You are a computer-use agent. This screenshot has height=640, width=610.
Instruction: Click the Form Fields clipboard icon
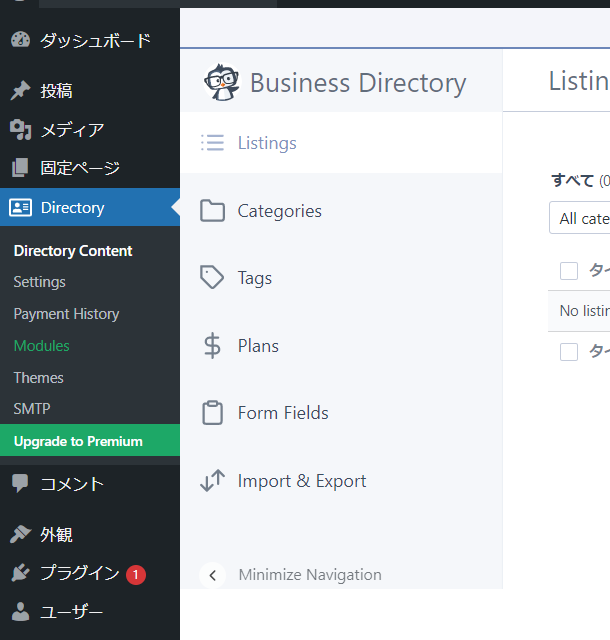click(x=212, y=413)
